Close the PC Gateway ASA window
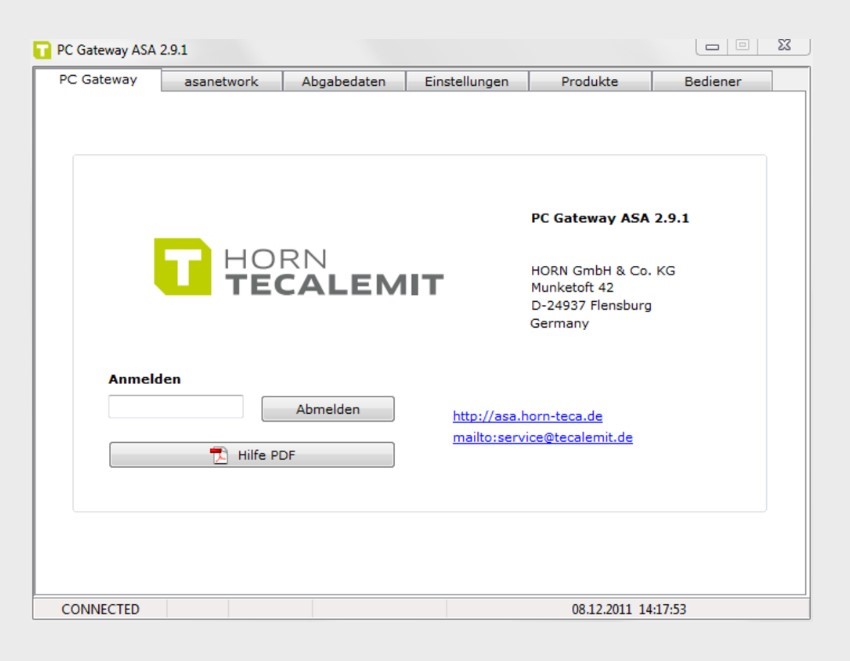This screenshot has height=661, width=850. [x=784, y=46]
